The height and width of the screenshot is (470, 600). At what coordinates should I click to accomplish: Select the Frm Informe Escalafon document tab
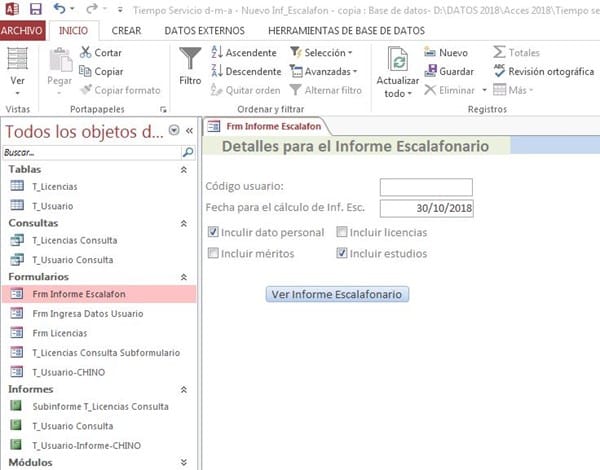pyautogui.click(x=266, y=126)
